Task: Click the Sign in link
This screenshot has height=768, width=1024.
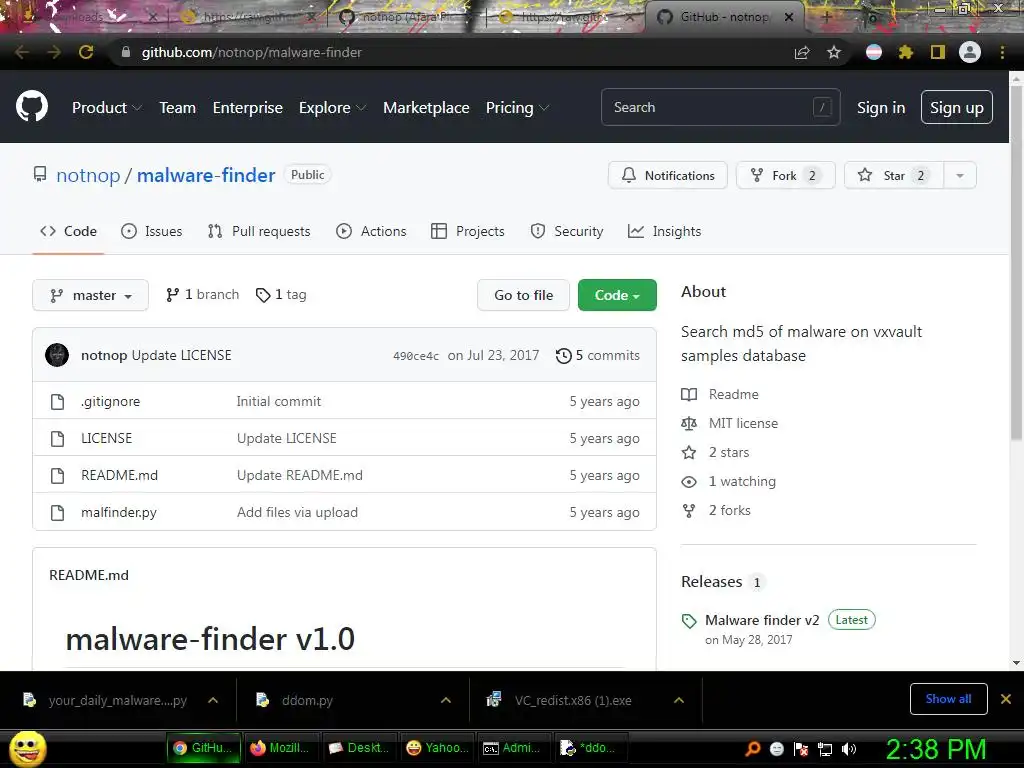Action: 881,108
